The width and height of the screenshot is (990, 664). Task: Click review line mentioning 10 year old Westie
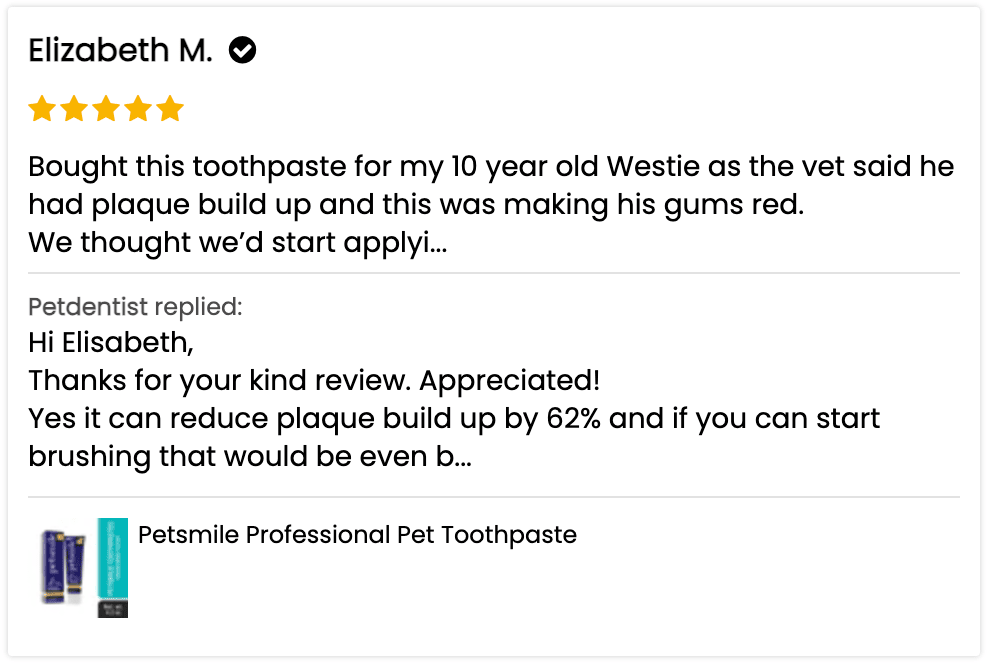pos(491,166)
